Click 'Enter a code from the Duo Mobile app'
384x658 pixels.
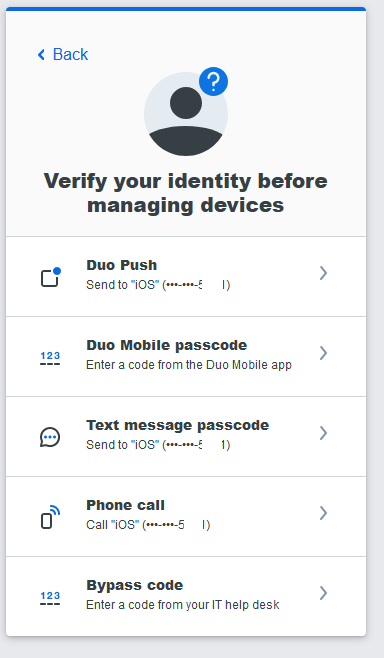pos(189,365)
